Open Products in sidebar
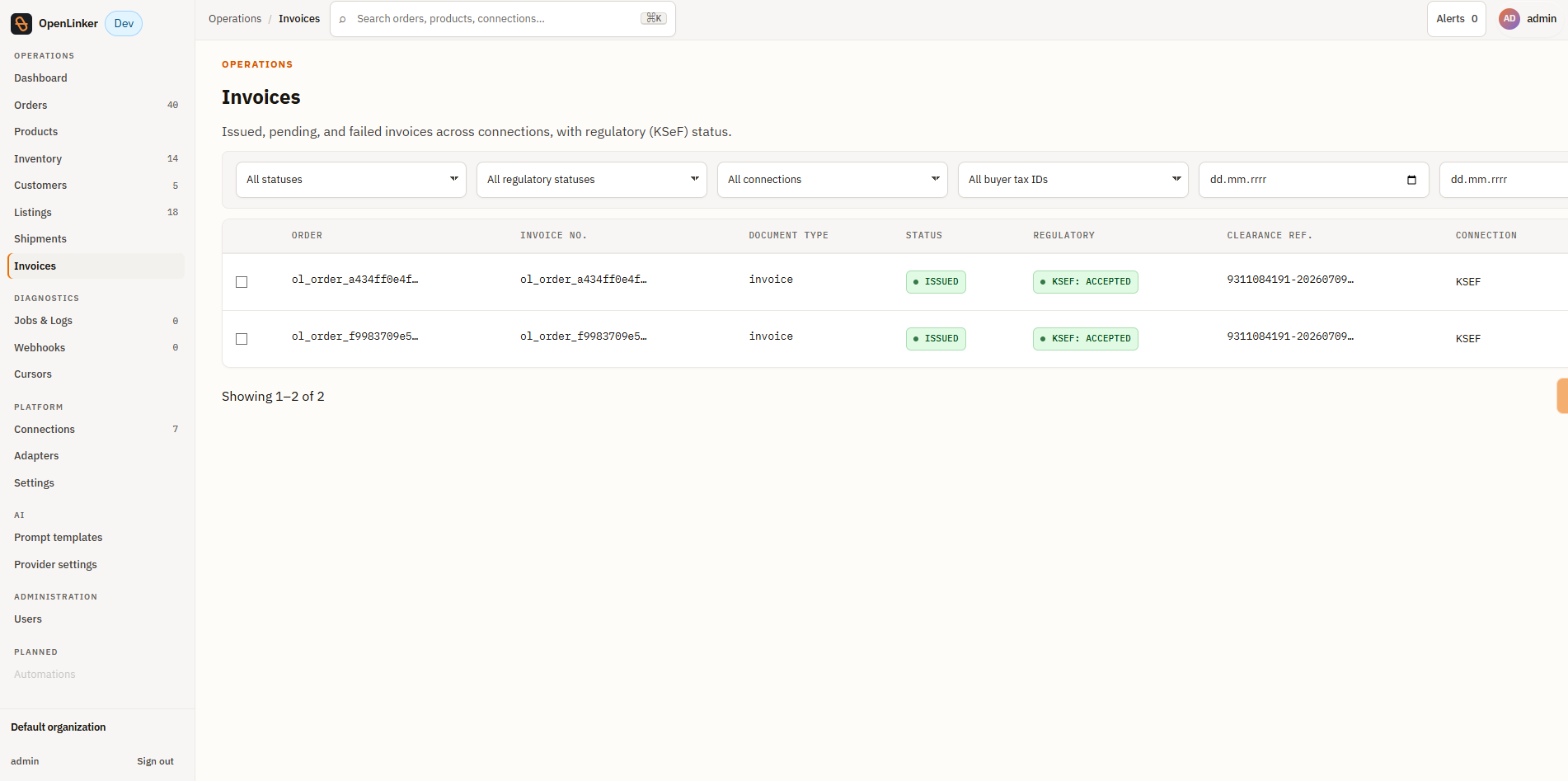 (96, 132)
